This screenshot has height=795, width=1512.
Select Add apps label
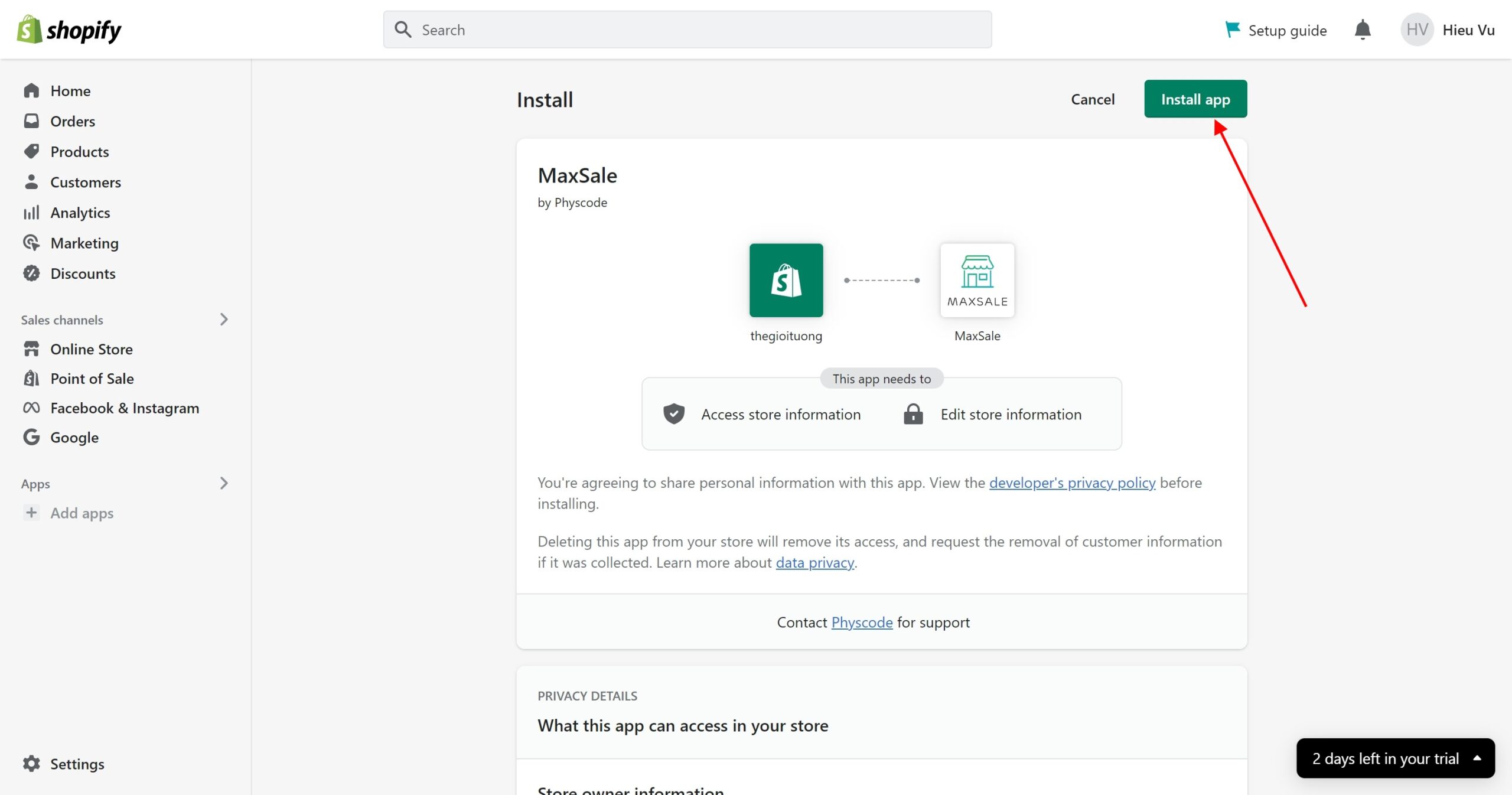[x=82, y=513]
